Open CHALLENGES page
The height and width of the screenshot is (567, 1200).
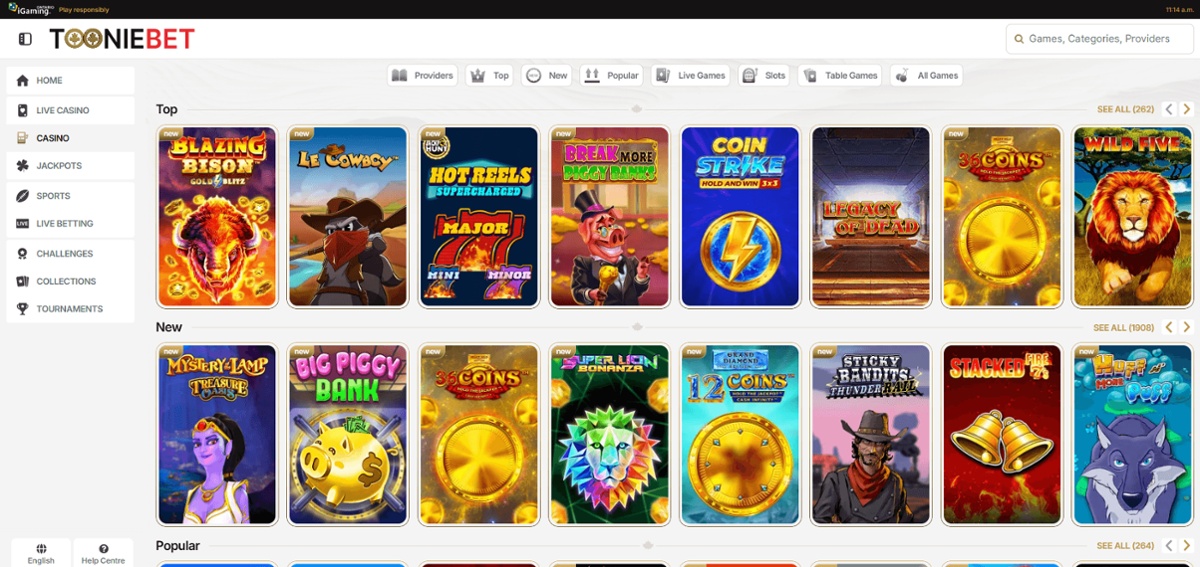click(x=70, y=254)
